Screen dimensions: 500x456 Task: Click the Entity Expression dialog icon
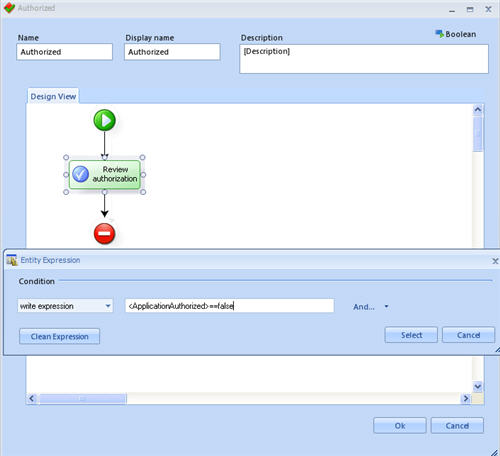(x=12, y=260)
